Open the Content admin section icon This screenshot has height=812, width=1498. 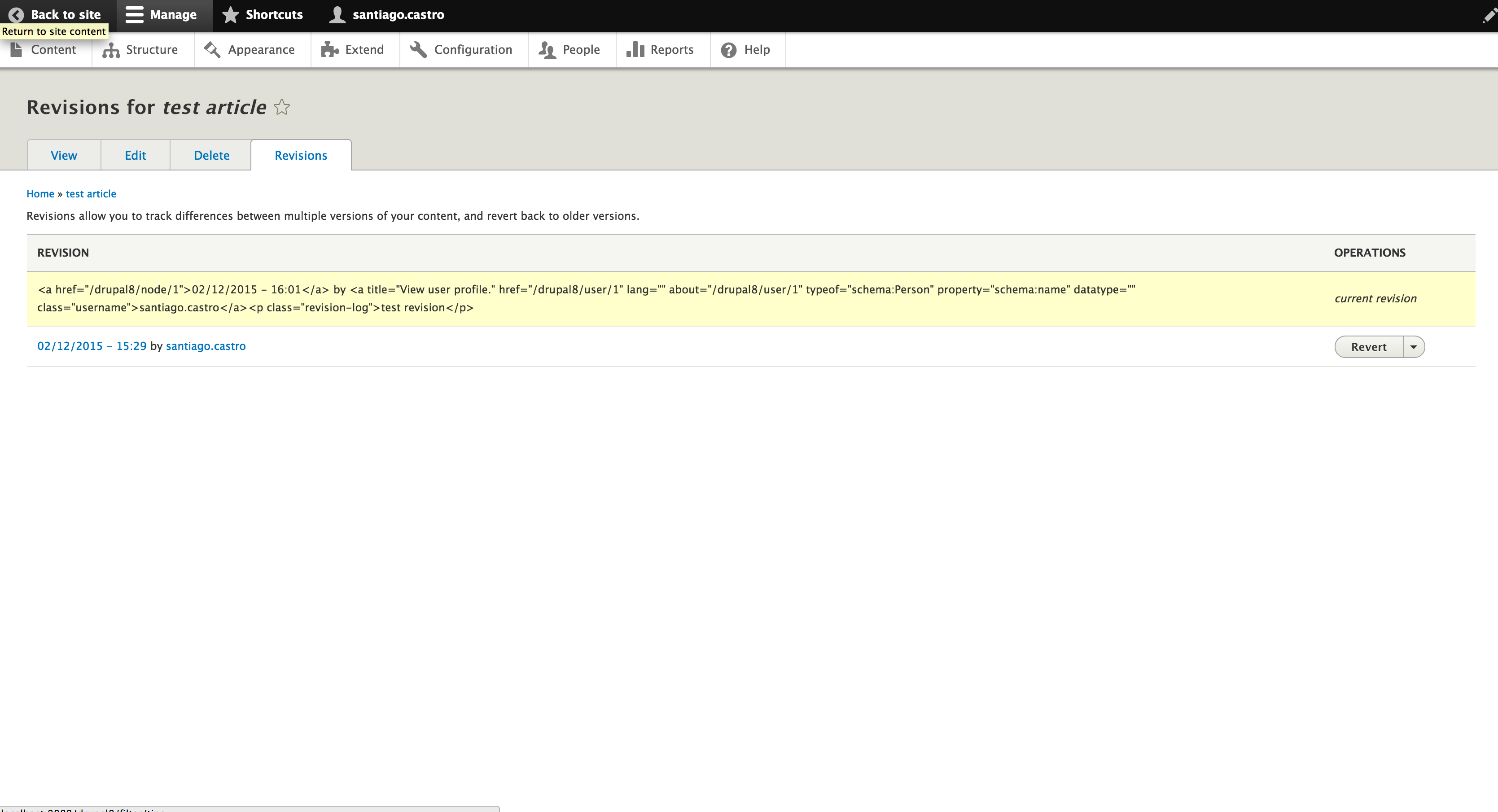pyautogui.click(x=17, y=49)
